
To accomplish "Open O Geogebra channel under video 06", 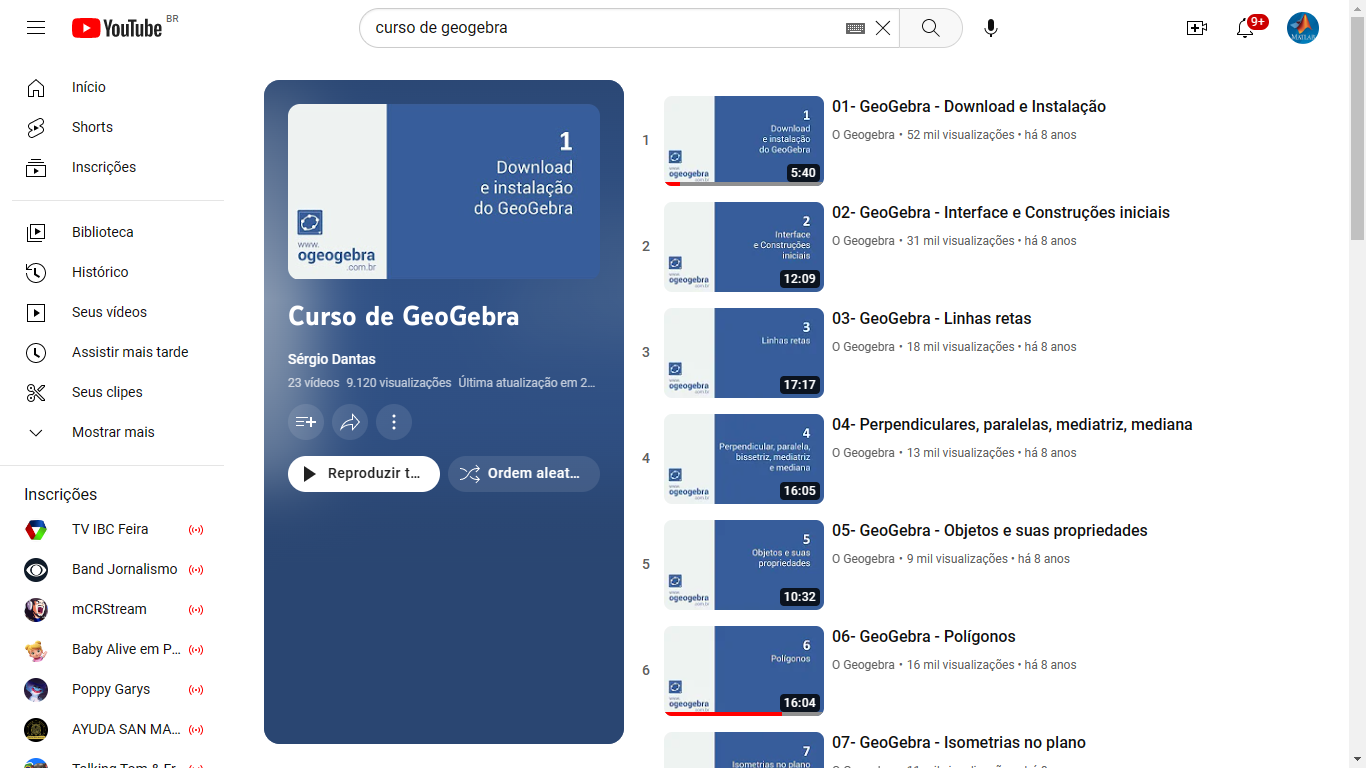I will click(863, 665).
